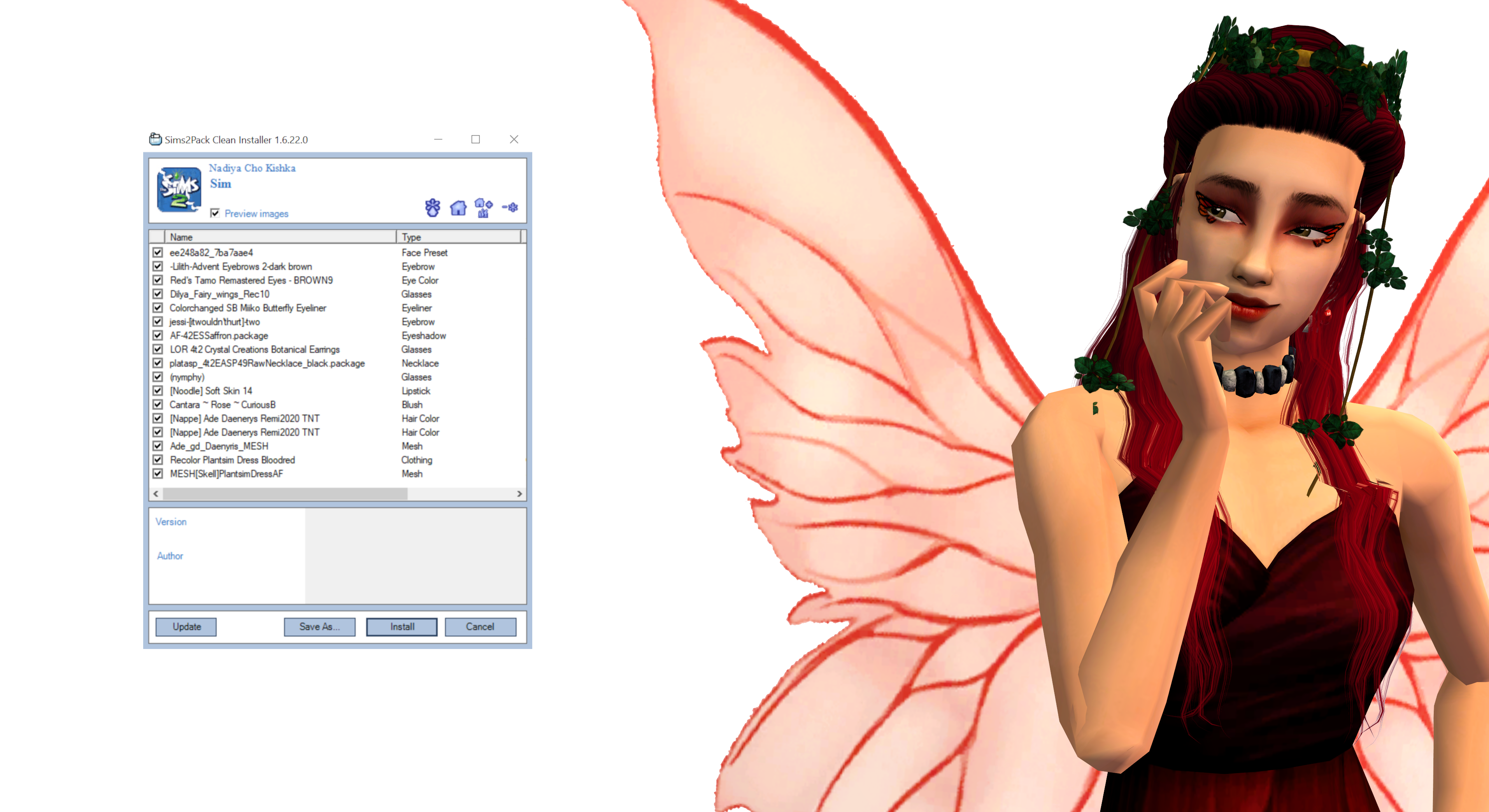Screen dimensions: 1489x812
Task: Click the horizontal scrollbar thumb of the list
Action: 285,494
